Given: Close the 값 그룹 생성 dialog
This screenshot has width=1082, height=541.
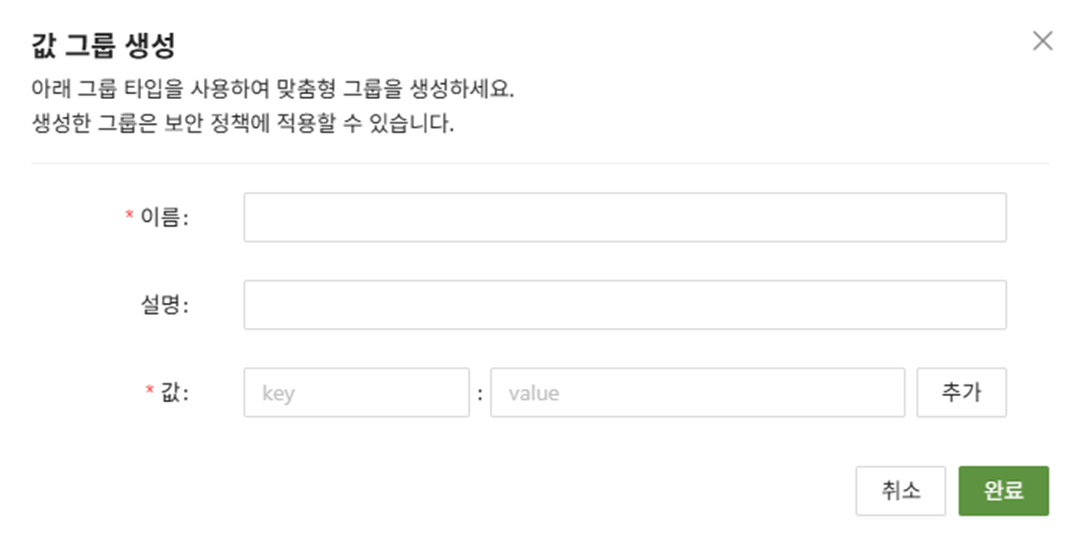Looking at the screenshot, I should pyautogui.click(x=1042, y=41).
